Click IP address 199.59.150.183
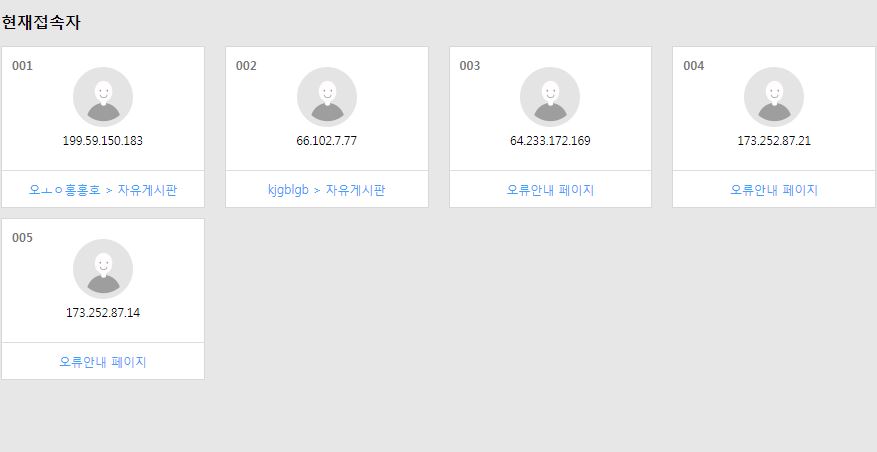 coord(103,140)
